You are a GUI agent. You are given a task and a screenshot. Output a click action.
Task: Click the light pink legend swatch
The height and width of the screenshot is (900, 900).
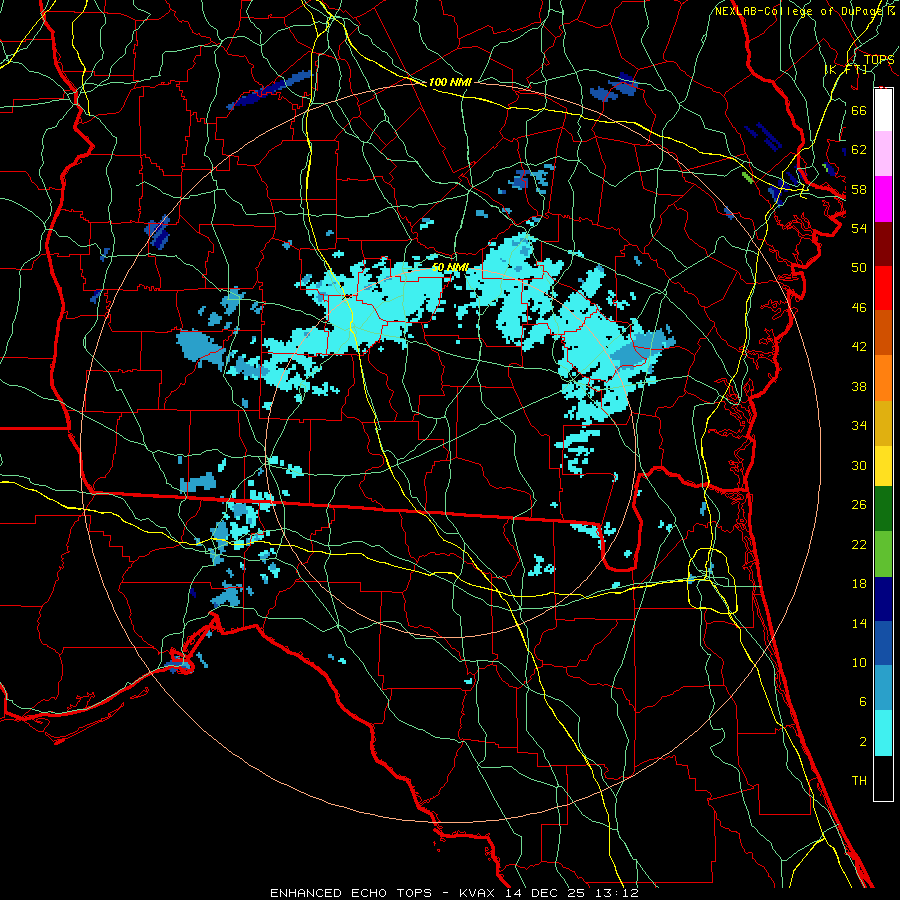point(883,154)
